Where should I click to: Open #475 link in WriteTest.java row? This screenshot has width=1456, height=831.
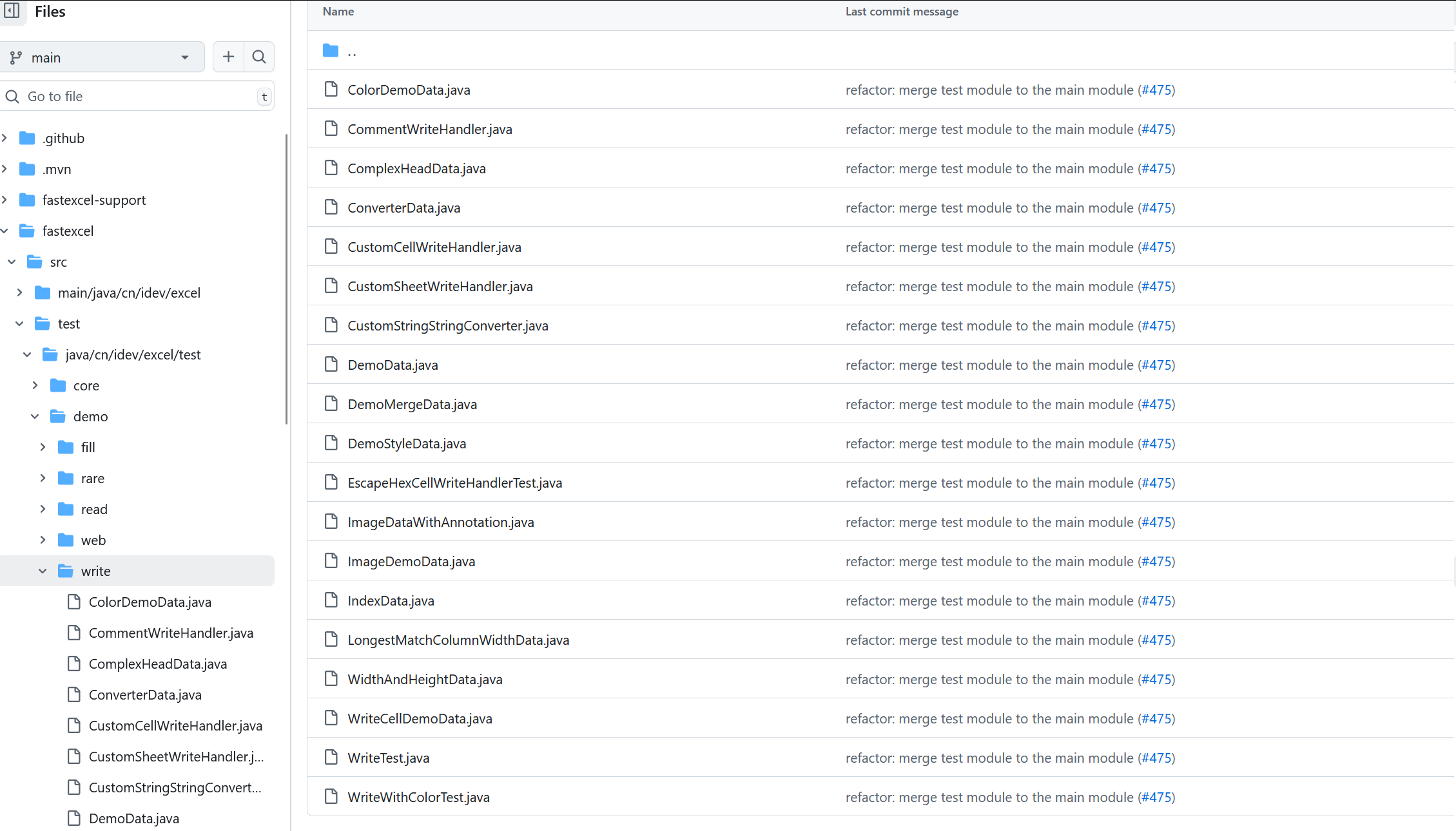(1156, 758)
